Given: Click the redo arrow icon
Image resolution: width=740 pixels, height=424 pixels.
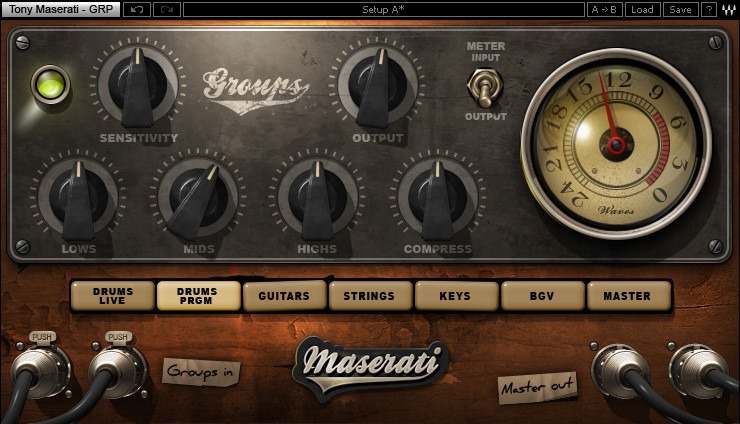Looking at the screenshot, I should click(x=167, y=9).
